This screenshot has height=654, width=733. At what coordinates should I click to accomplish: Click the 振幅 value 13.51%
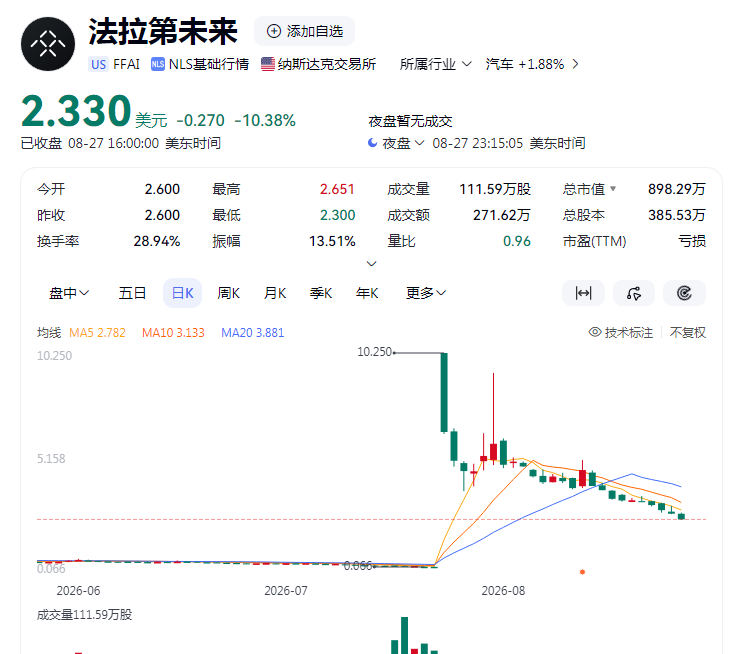(332, 241)
